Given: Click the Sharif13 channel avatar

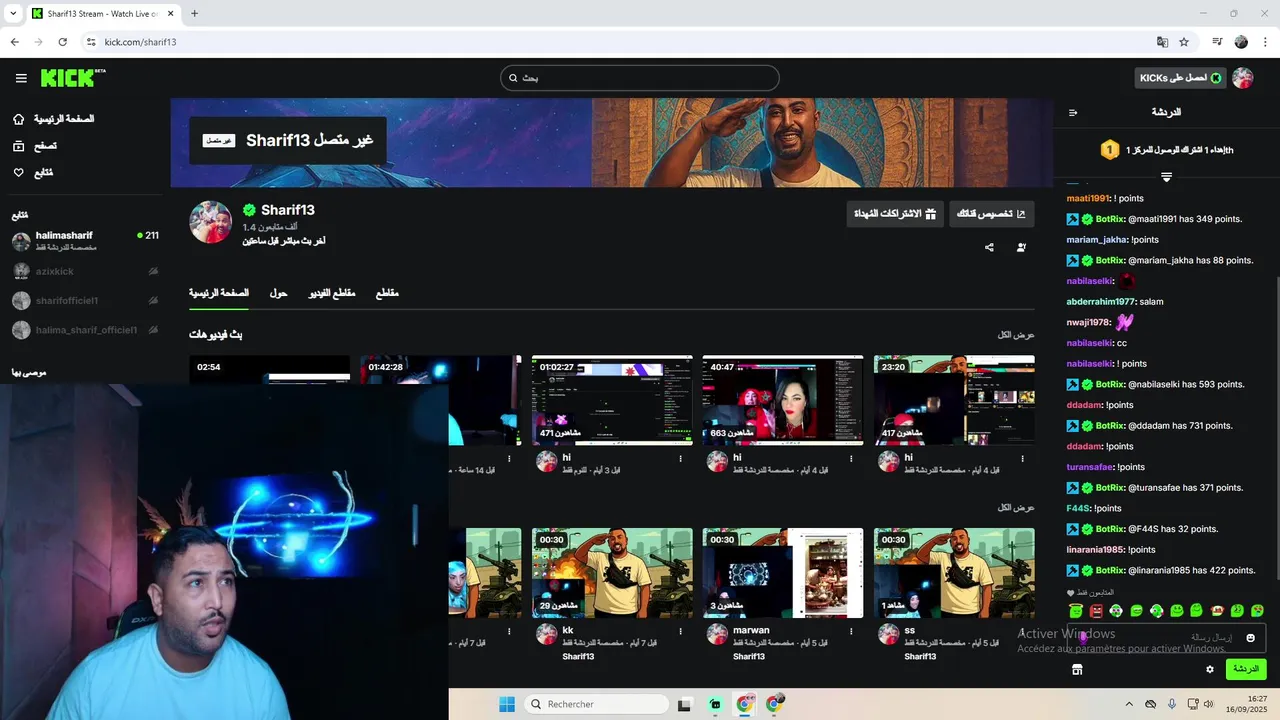Looking at the screenshot, I should pos(211,222).
